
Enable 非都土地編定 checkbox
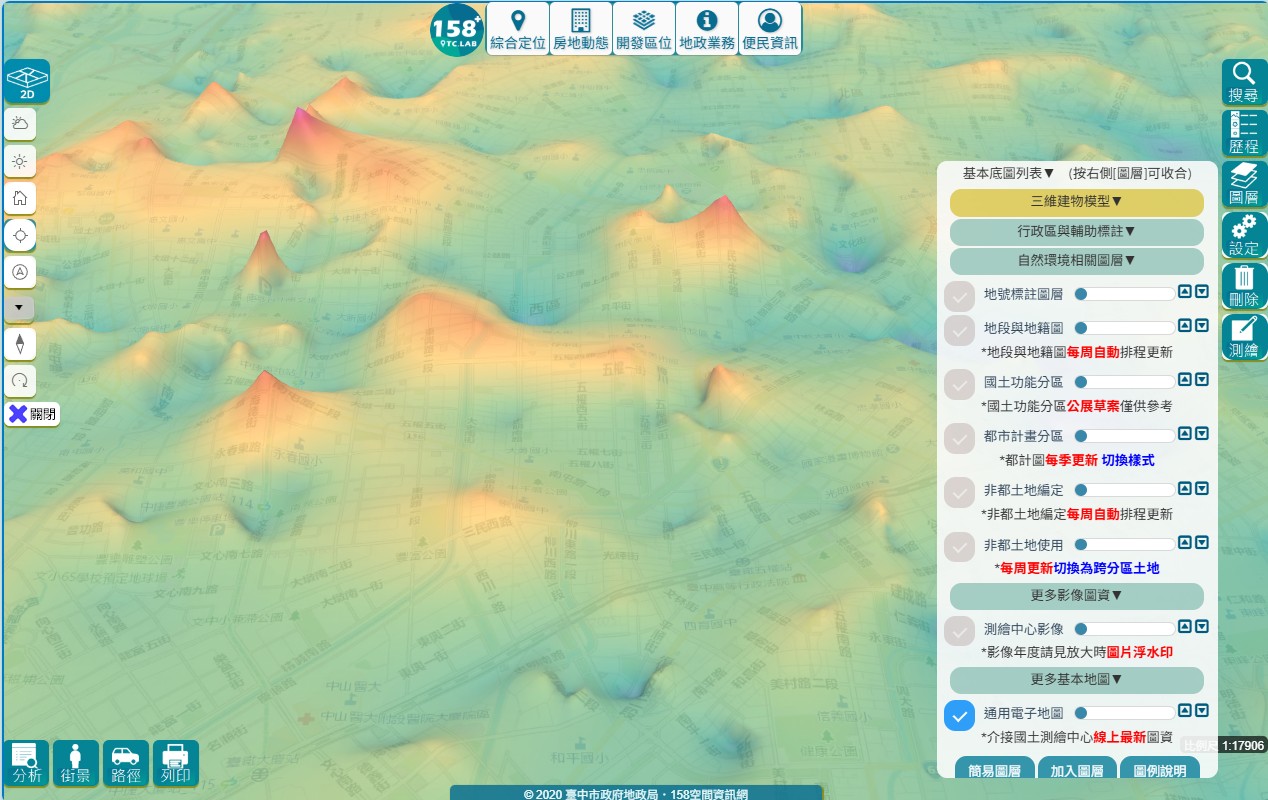(x=959, y=492)
